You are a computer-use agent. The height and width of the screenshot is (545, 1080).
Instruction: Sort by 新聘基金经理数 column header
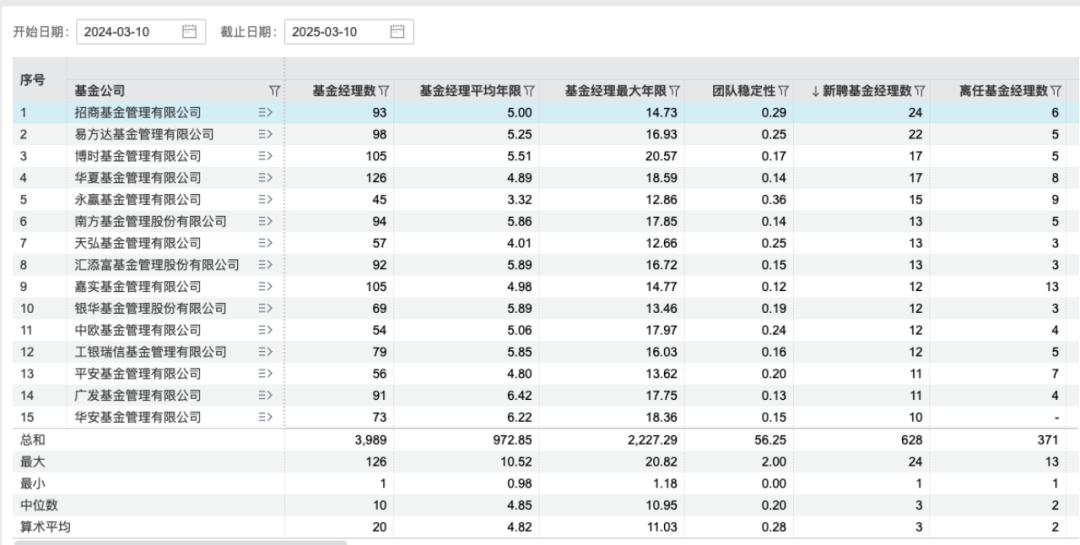tap(866, 91)
